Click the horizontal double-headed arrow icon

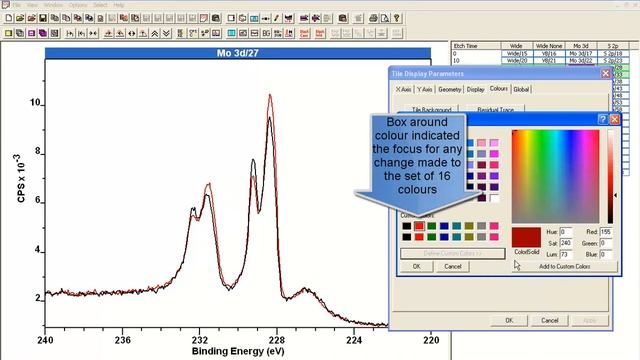(x=131, y=33)
